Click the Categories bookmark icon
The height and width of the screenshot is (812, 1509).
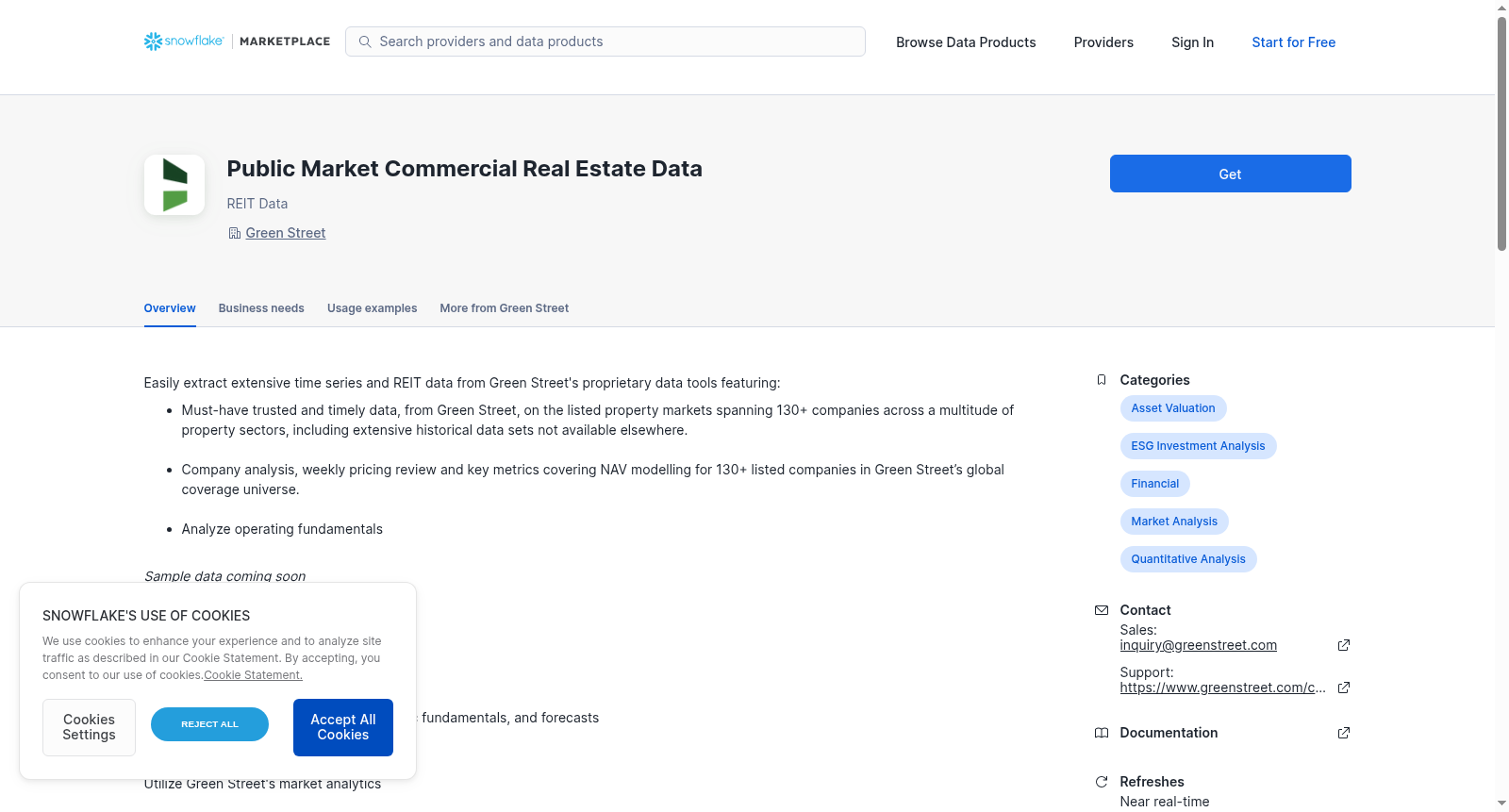pos(1101,380)
